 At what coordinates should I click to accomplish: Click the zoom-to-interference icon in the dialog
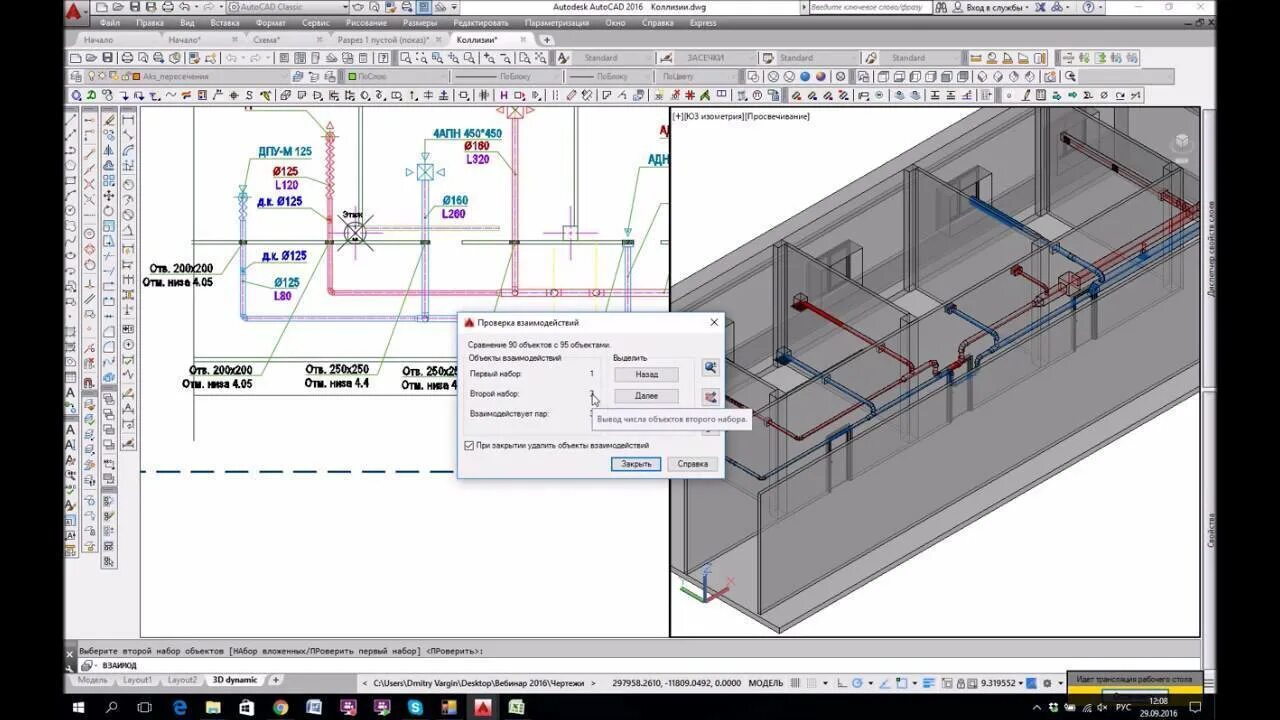pos(710,368)
